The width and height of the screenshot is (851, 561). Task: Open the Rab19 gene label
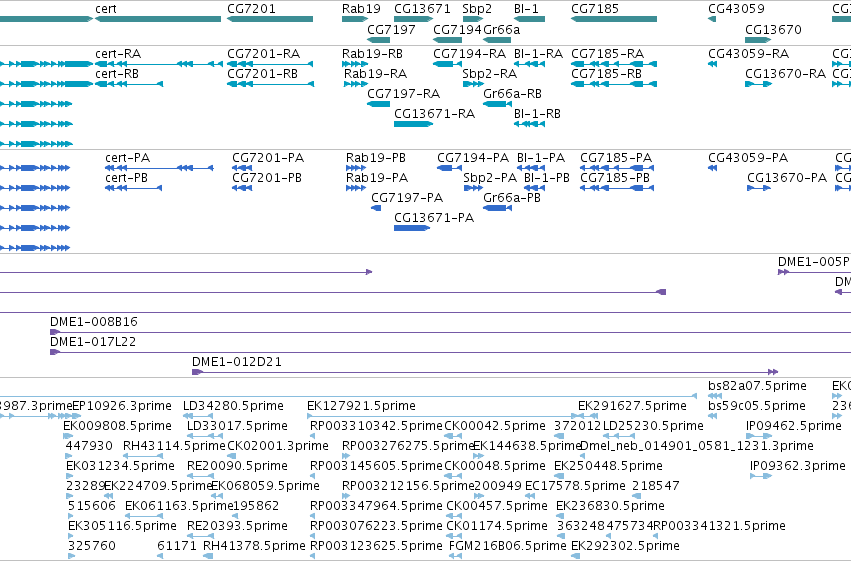(361, 9)
